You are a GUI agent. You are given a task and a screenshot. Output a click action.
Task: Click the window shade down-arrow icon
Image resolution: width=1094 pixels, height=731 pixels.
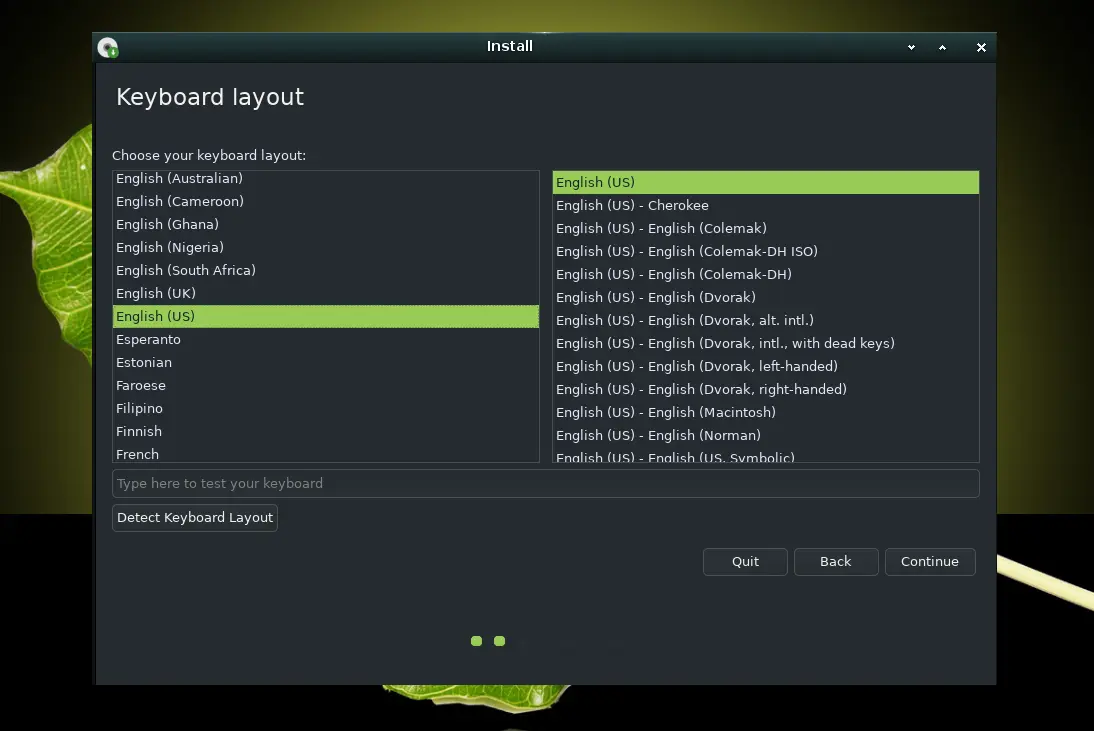[911, 47]
